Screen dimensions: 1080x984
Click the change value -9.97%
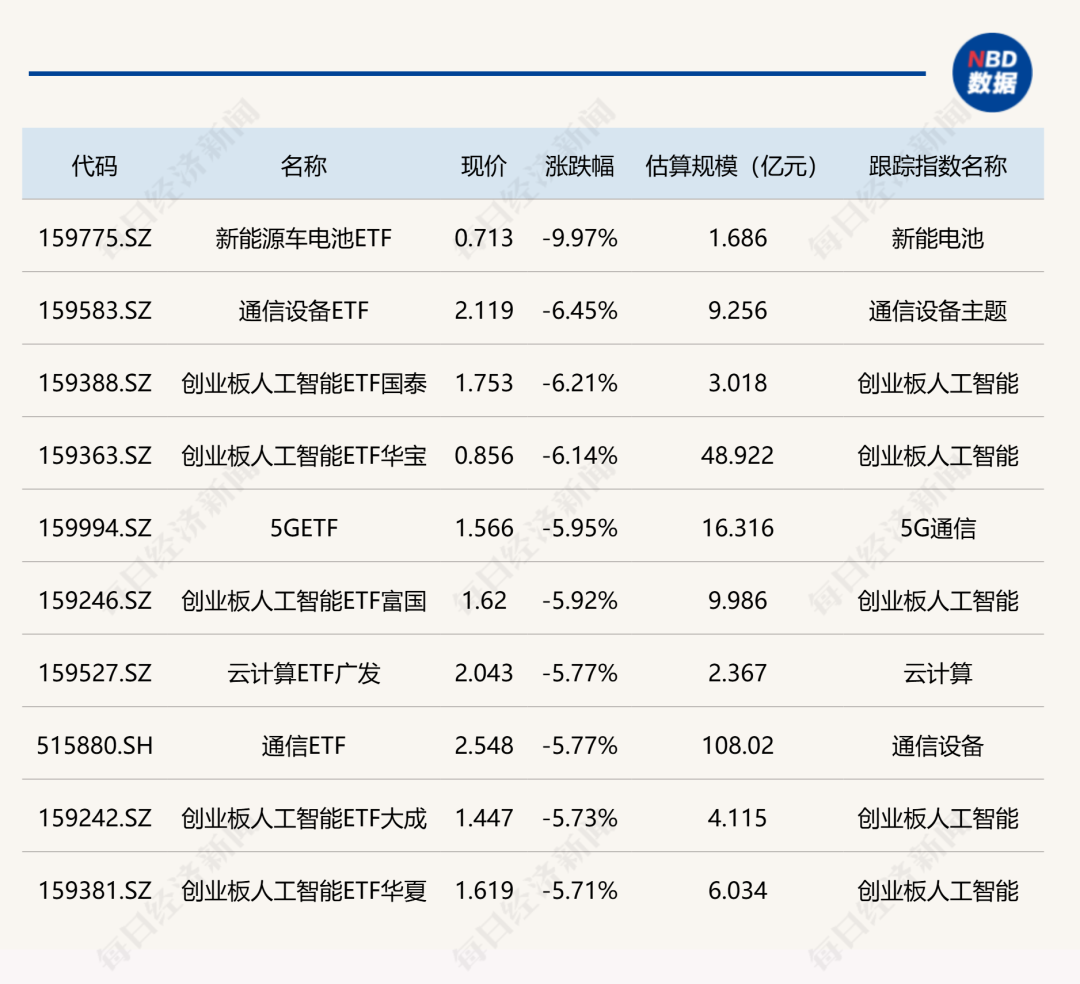[x=579, y=238]
